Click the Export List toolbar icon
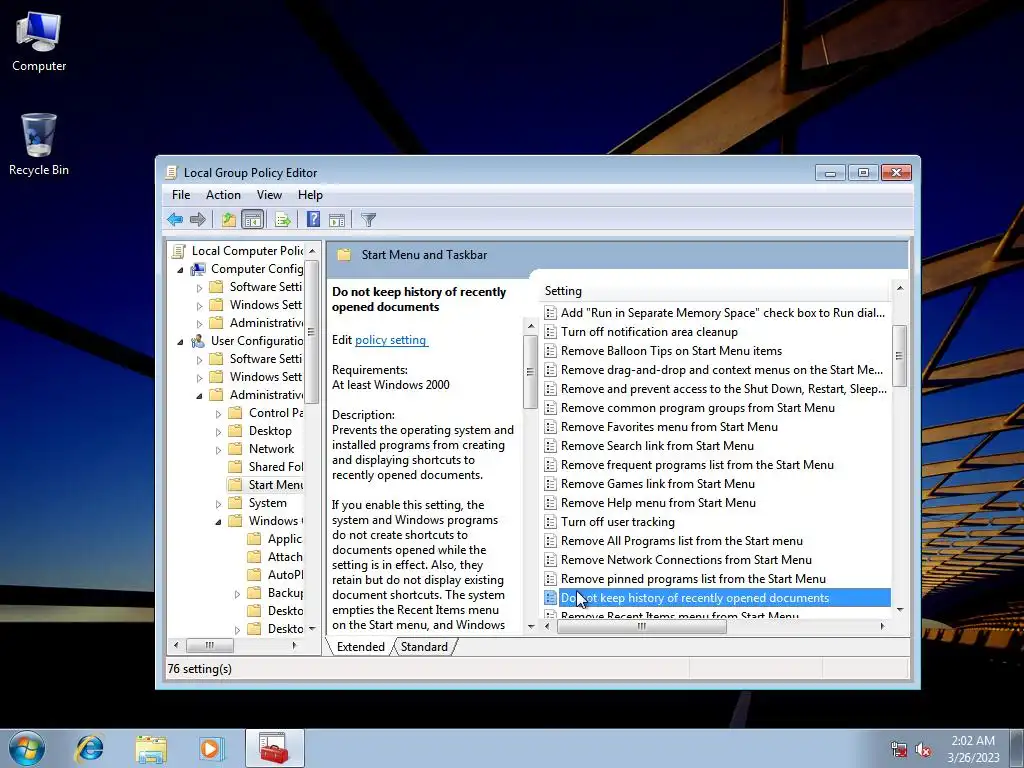 click(283, 219)
